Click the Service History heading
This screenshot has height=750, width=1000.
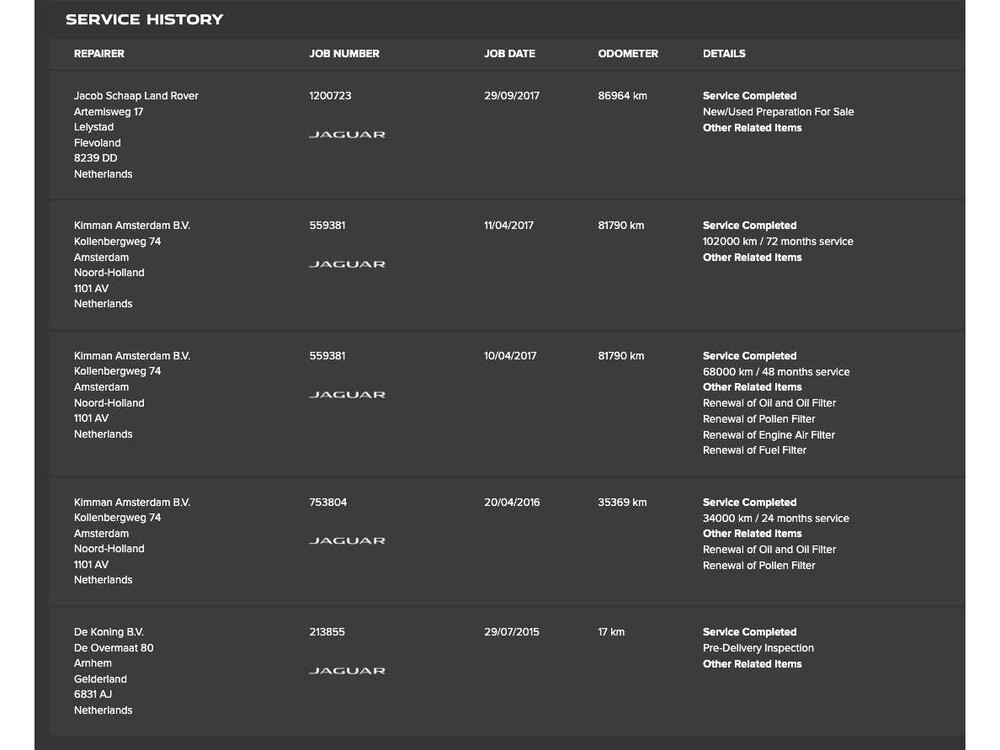click(x=144, y=20)
